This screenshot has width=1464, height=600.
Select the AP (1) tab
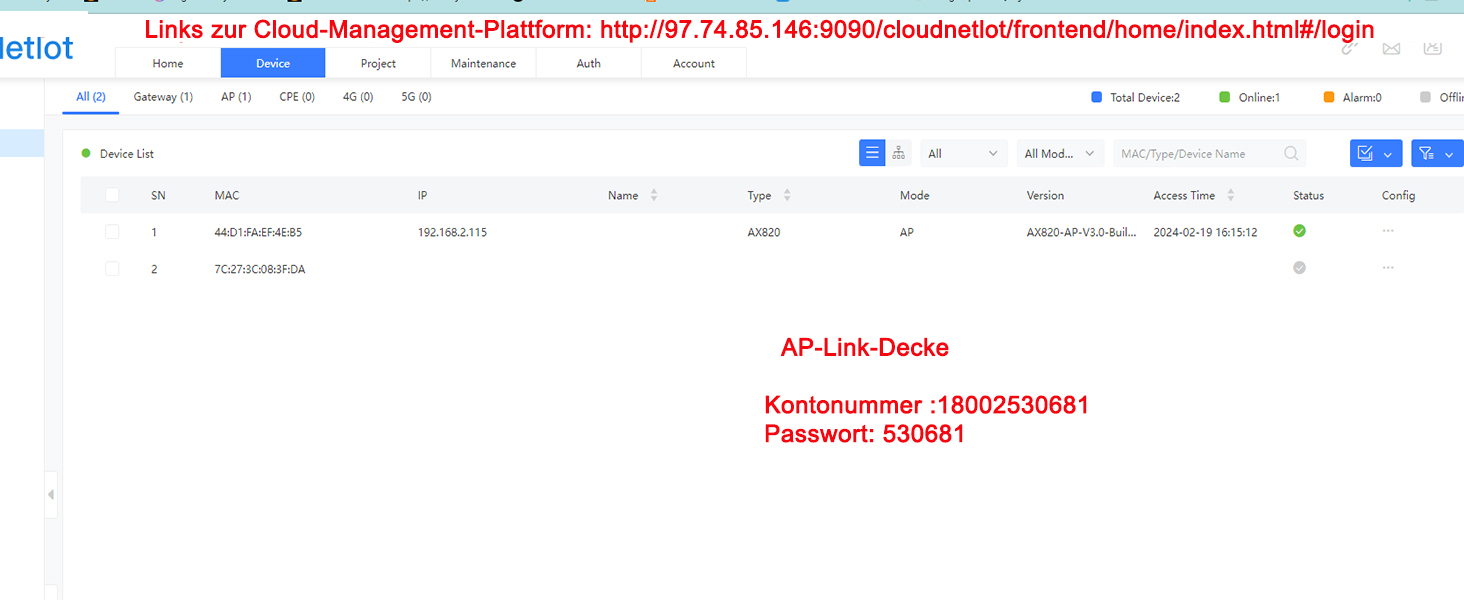tap(236, 97)
